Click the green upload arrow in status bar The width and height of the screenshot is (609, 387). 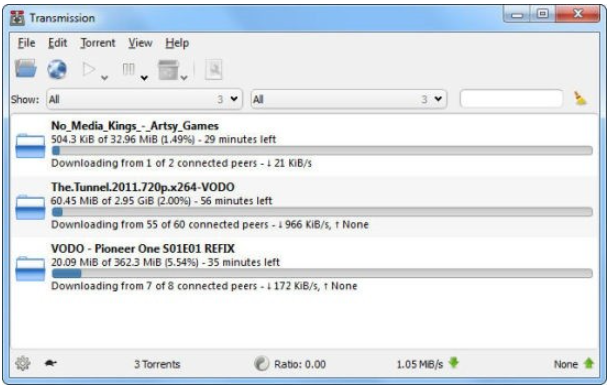point(589,363)
